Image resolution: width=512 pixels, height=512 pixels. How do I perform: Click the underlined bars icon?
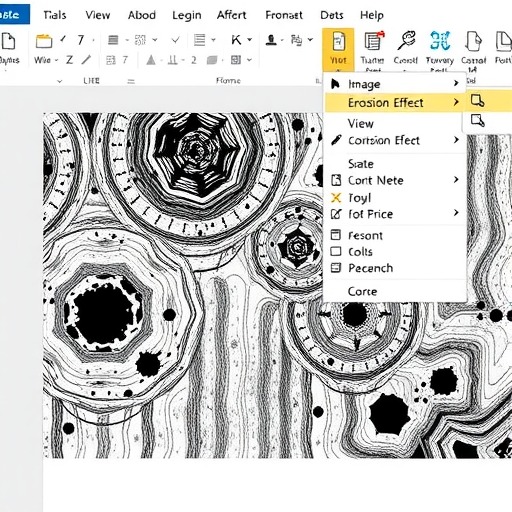[172, 60]
